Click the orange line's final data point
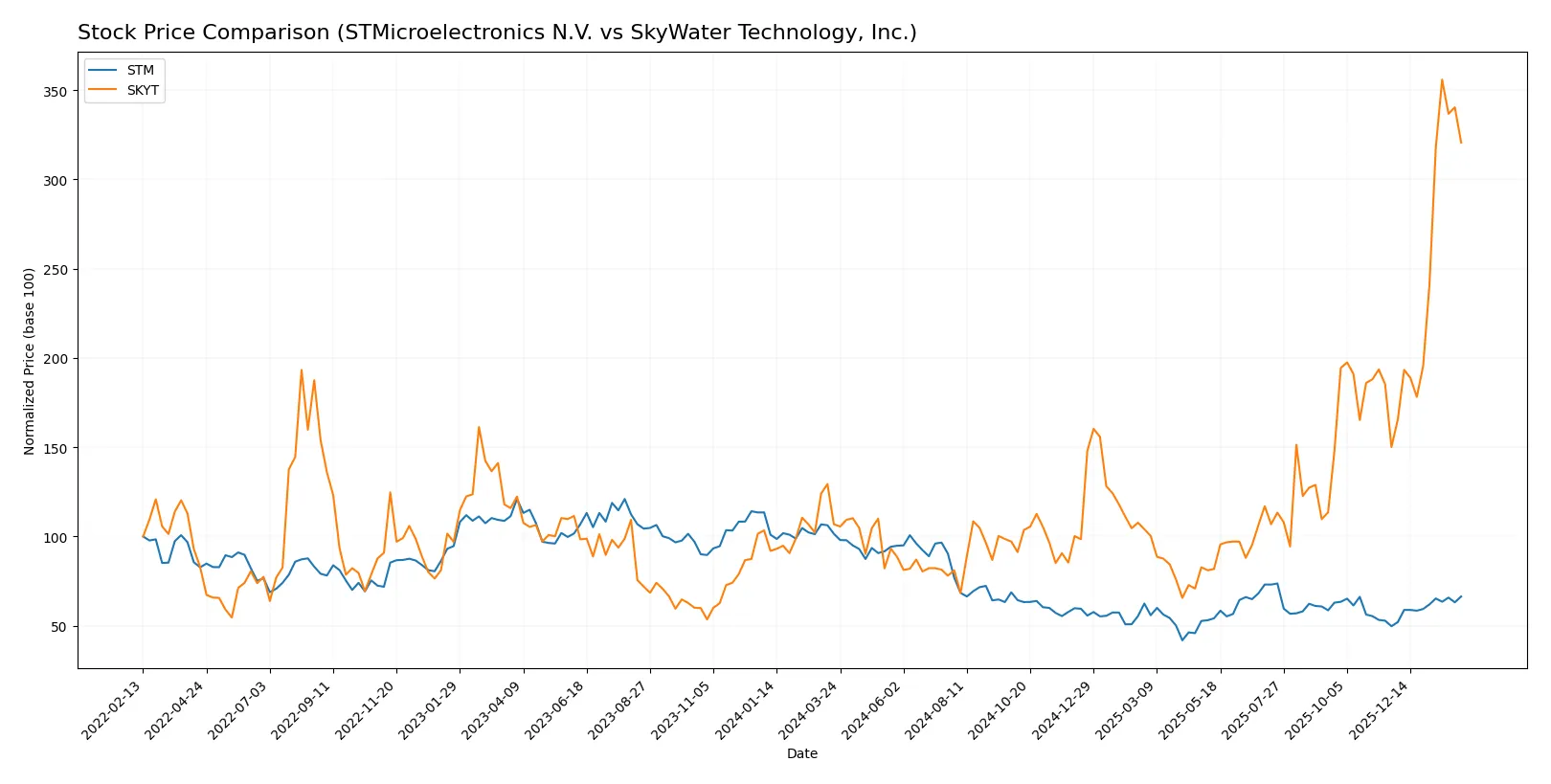Screen dimensions: 1551x784 [1461, 143]
